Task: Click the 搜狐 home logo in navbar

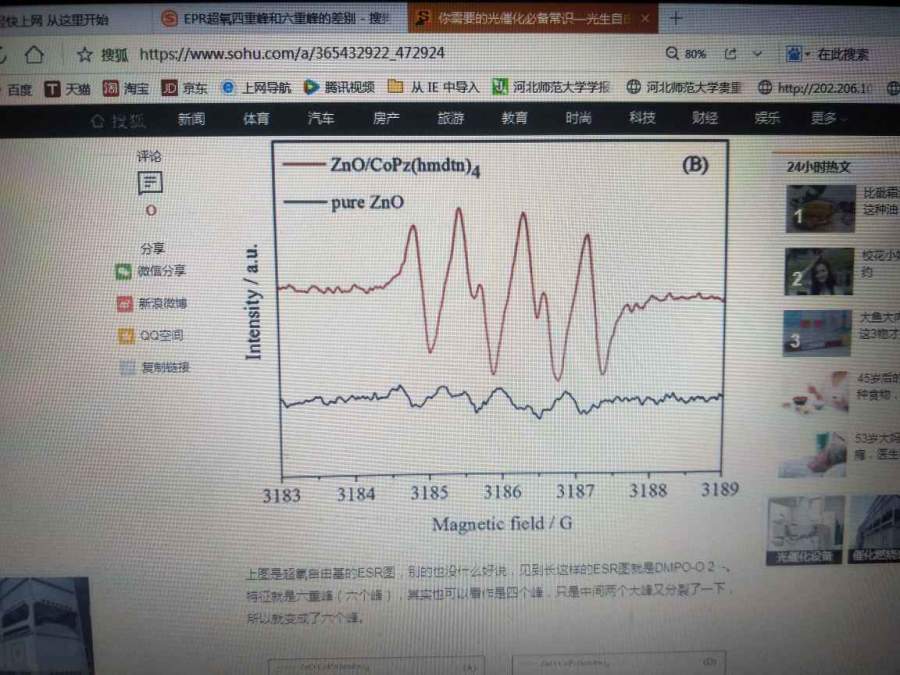Action: (x=118, y=121)
